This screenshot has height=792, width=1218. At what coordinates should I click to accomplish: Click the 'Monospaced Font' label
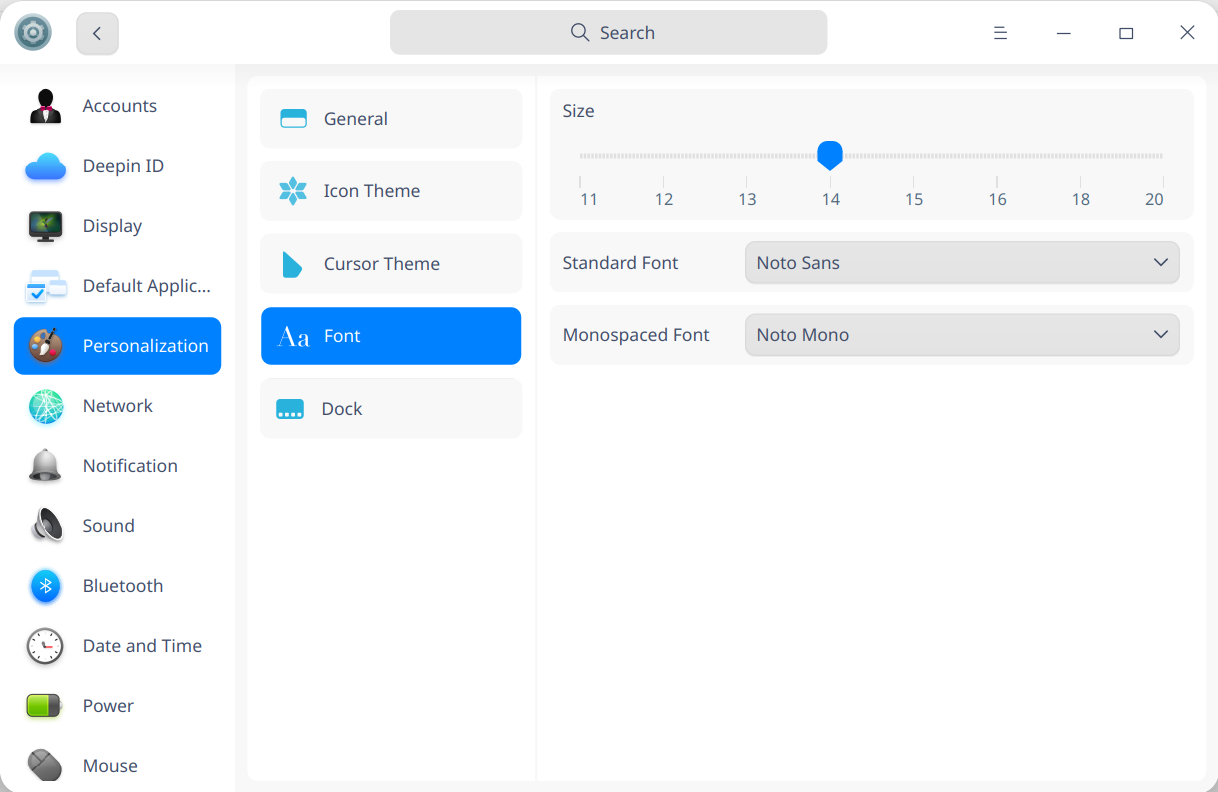click(636, 335)
